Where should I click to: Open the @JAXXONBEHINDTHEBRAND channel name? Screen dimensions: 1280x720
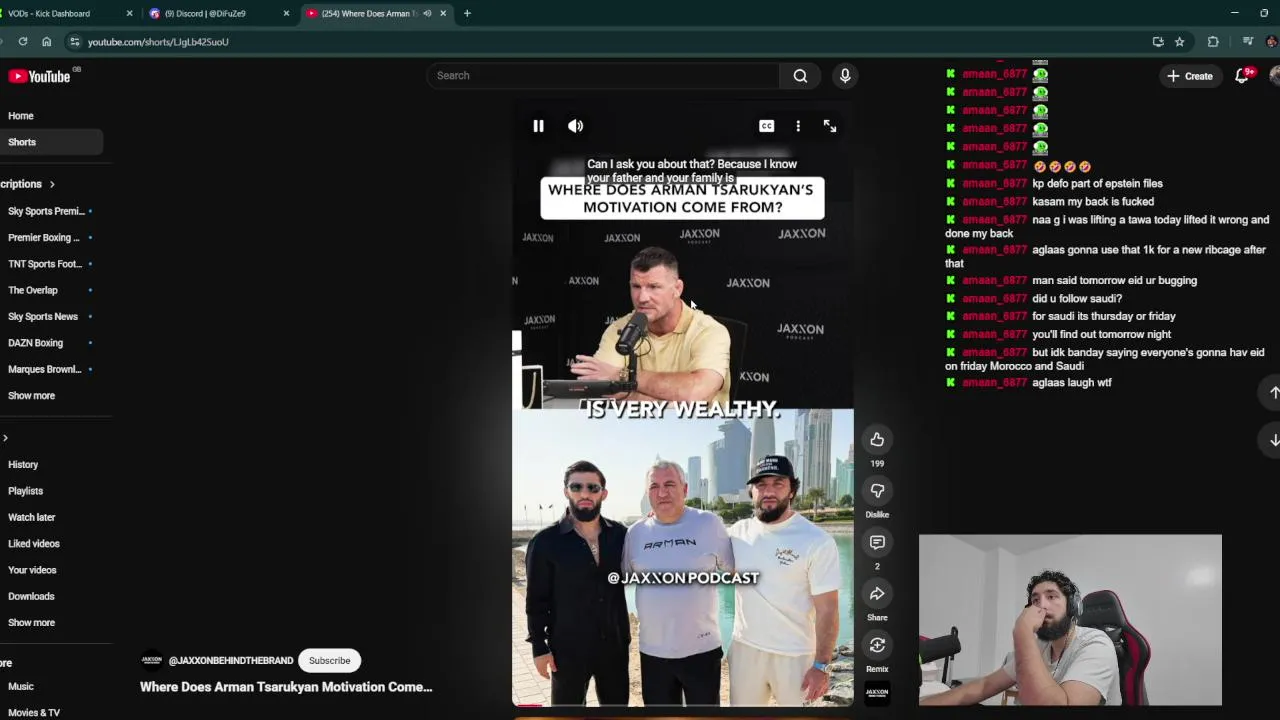pos(231,661)
